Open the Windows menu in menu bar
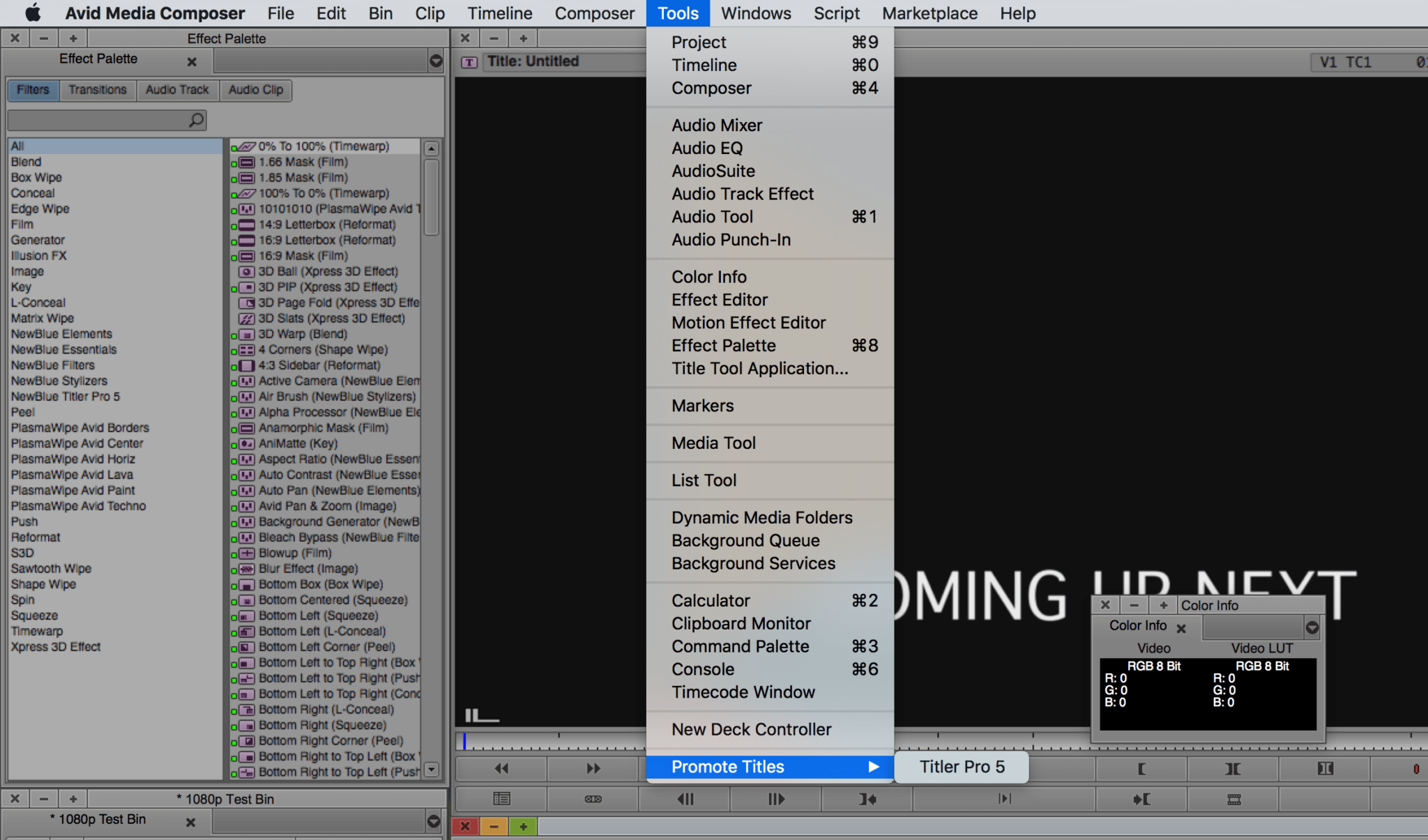The width and height of the screenshot is (1428, 840). pyautogui.click(x=756, y=13)
